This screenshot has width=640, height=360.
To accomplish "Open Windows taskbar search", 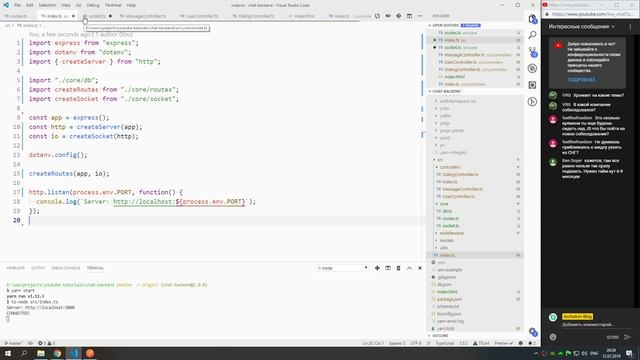I will 24,353.
